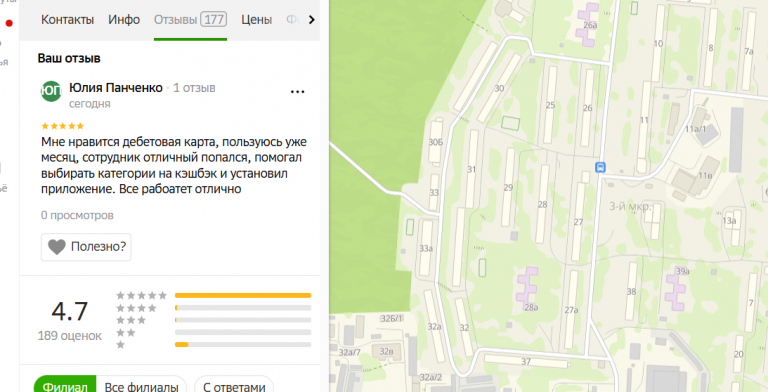This screenshot has width=768, height=392.
Task: Select building 10 on the map
Action: point(658,44)
